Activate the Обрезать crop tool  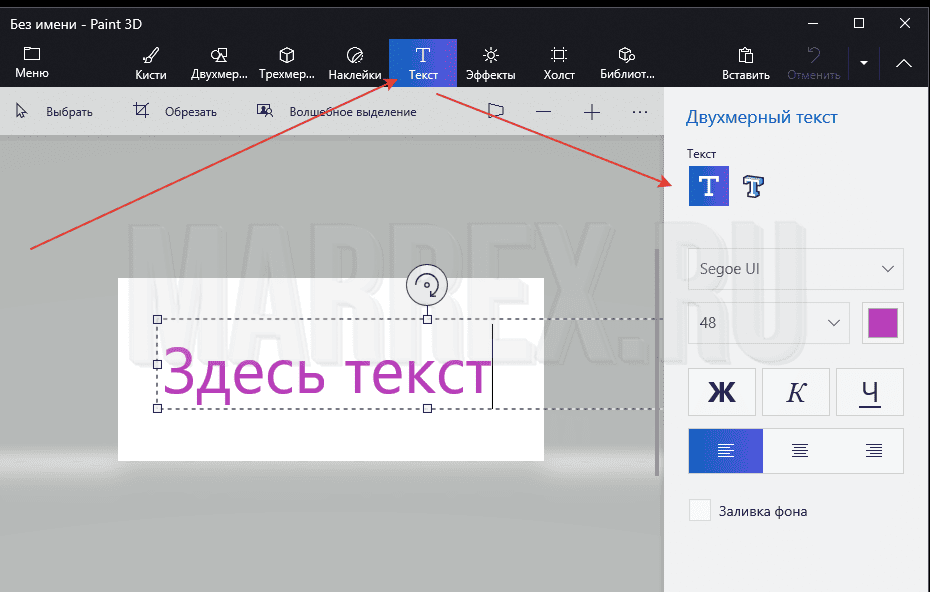tap(175, 112)
